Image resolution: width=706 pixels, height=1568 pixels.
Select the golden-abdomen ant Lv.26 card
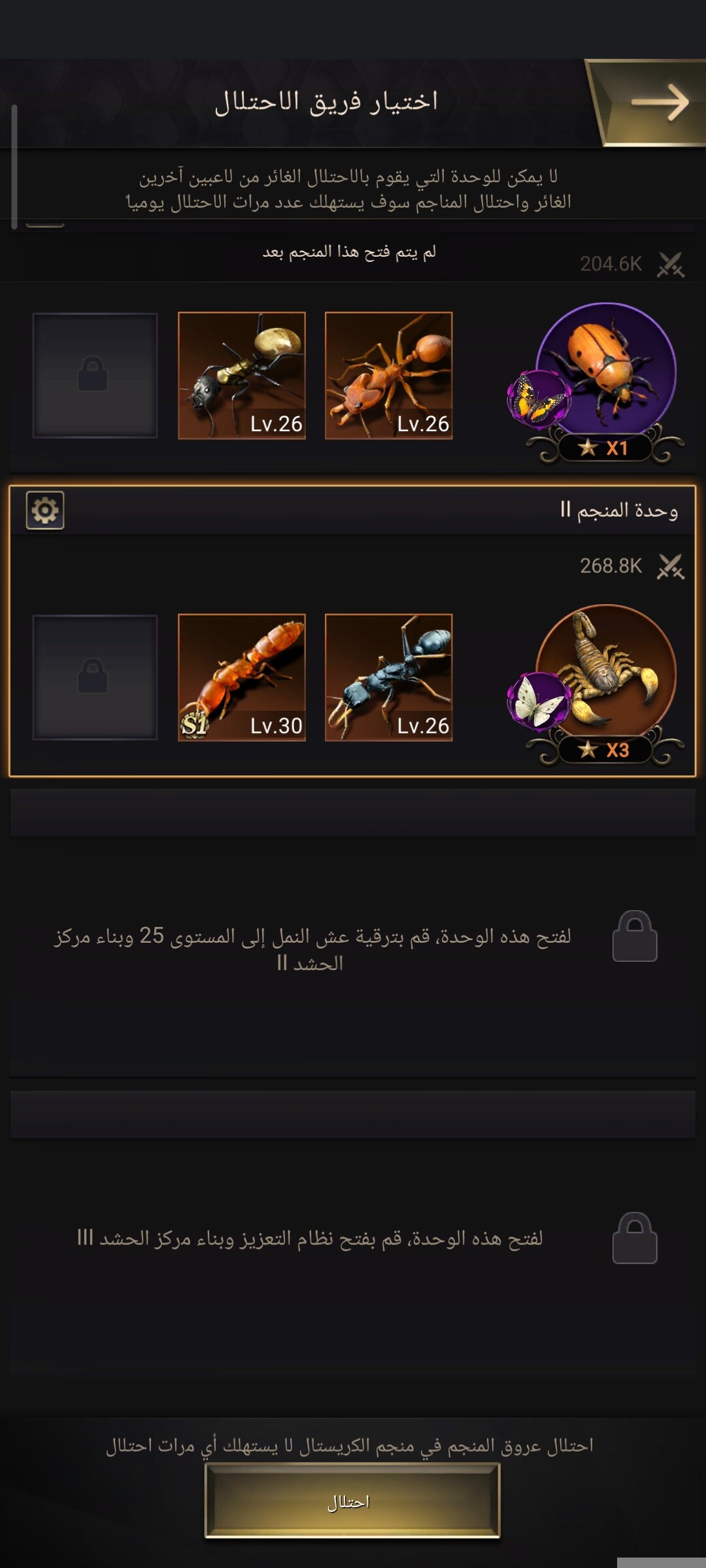pyautogui.click(x=242, y=376)
